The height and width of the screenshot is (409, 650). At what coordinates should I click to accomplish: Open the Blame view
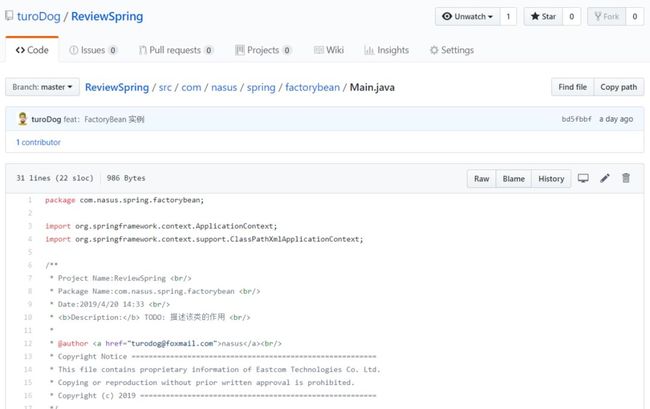pos(514,179)
